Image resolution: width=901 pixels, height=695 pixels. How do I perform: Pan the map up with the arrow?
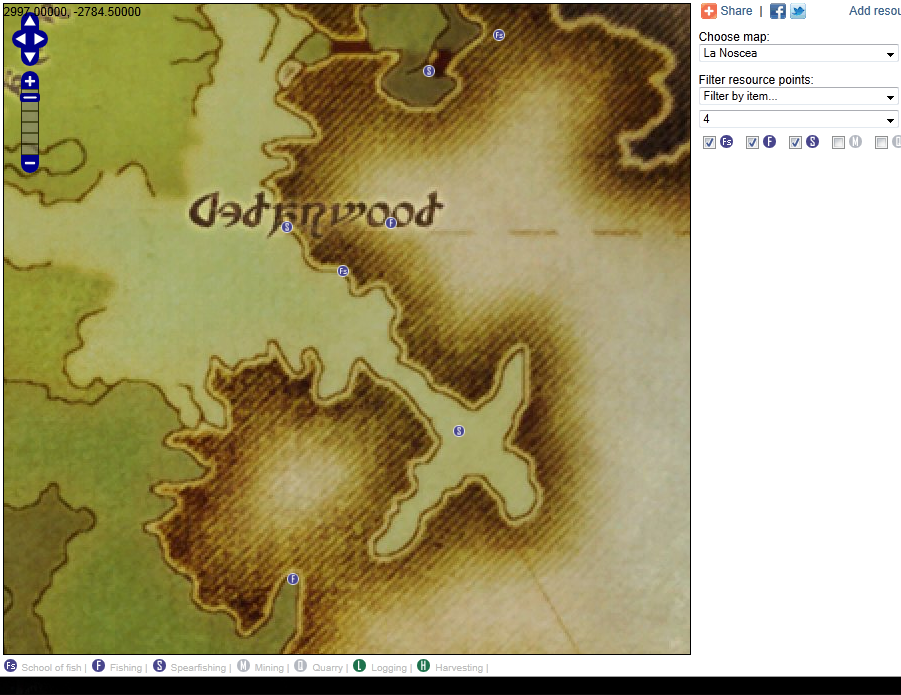pyautogui.click(x=30, y=22)
